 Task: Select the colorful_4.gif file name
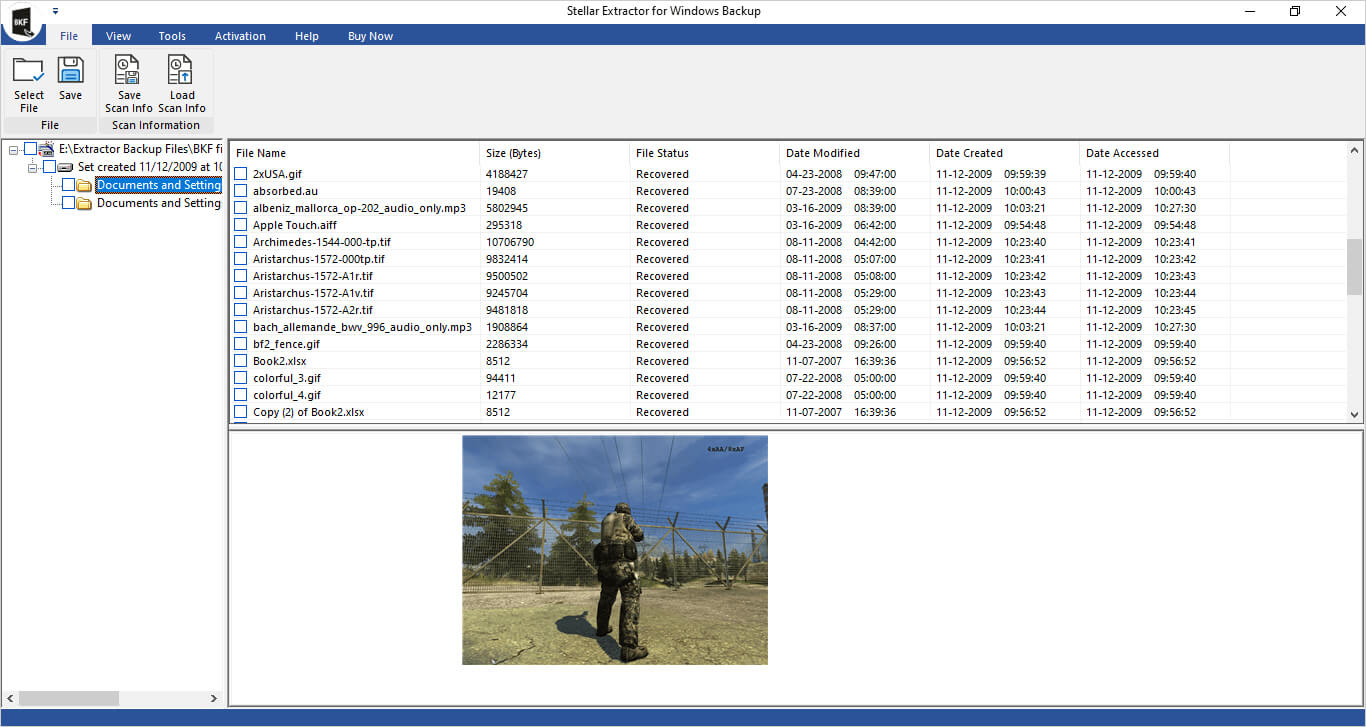tap(287, 395)
